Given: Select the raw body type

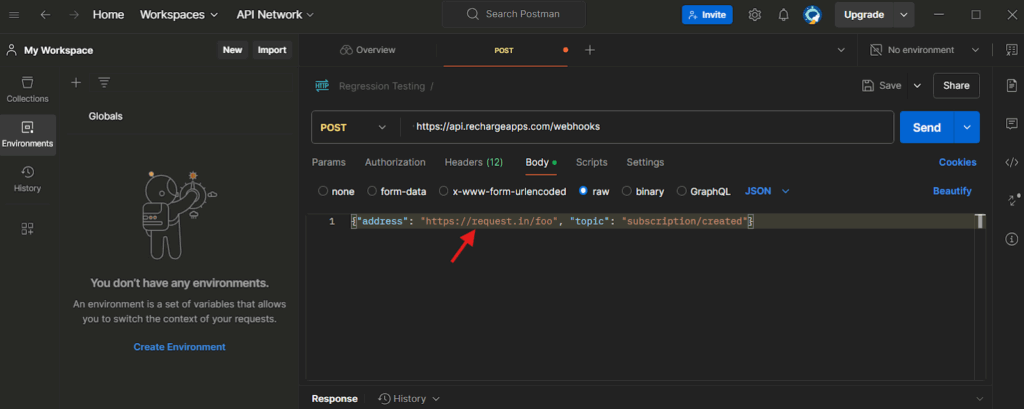Looking at the screenshot, I should [x=583, y=191].
